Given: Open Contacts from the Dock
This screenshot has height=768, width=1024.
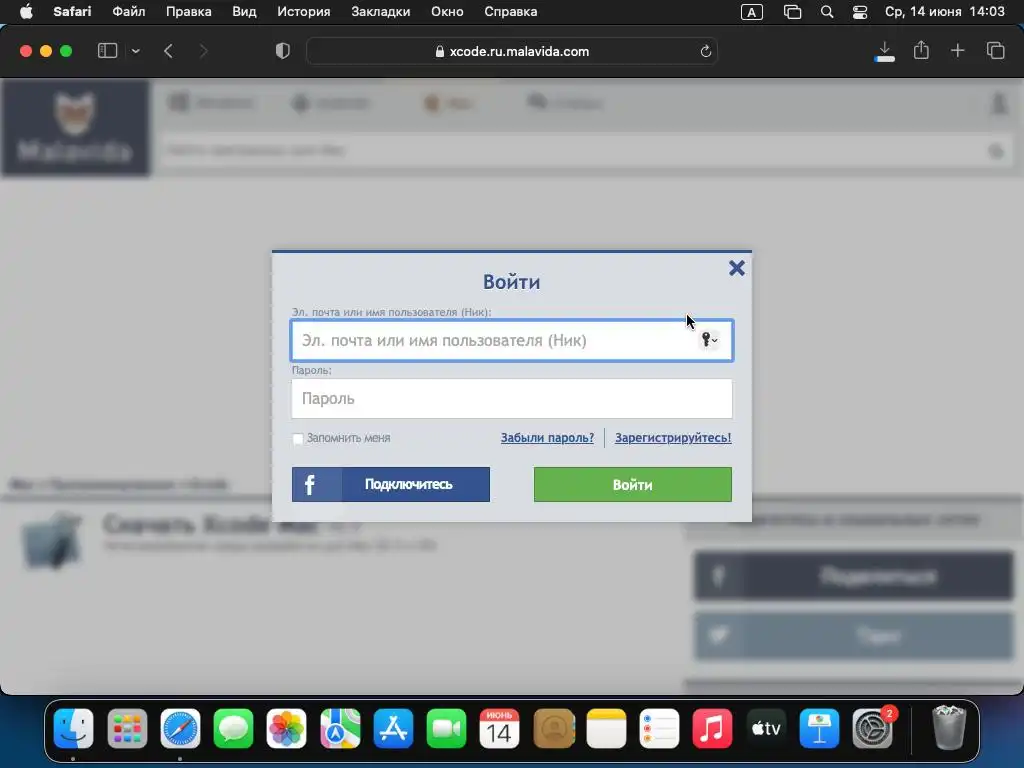Looking at the screenshot, I should coord(554,728).
